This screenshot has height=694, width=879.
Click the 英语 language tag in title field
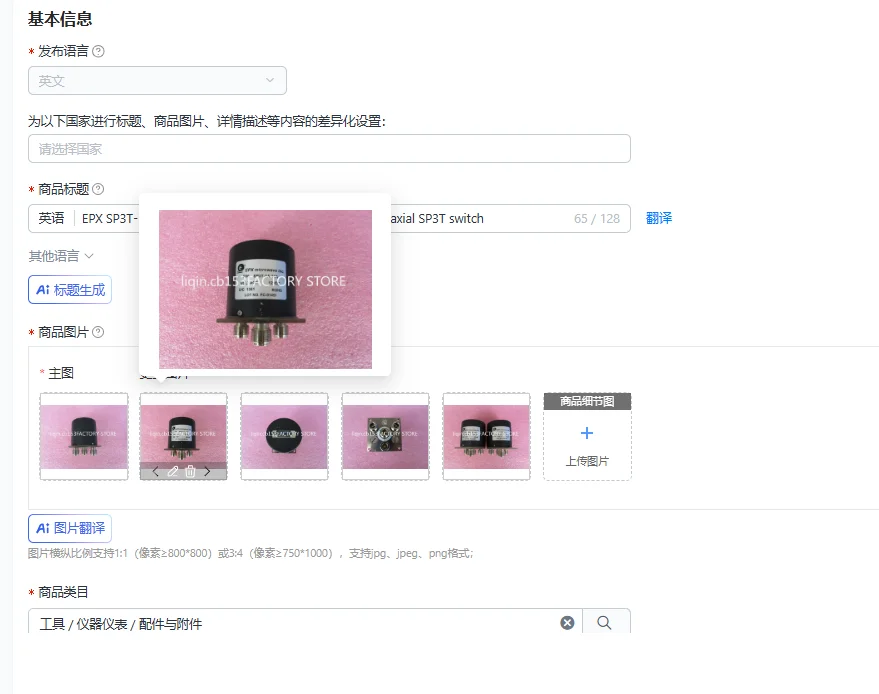(51, 219)
